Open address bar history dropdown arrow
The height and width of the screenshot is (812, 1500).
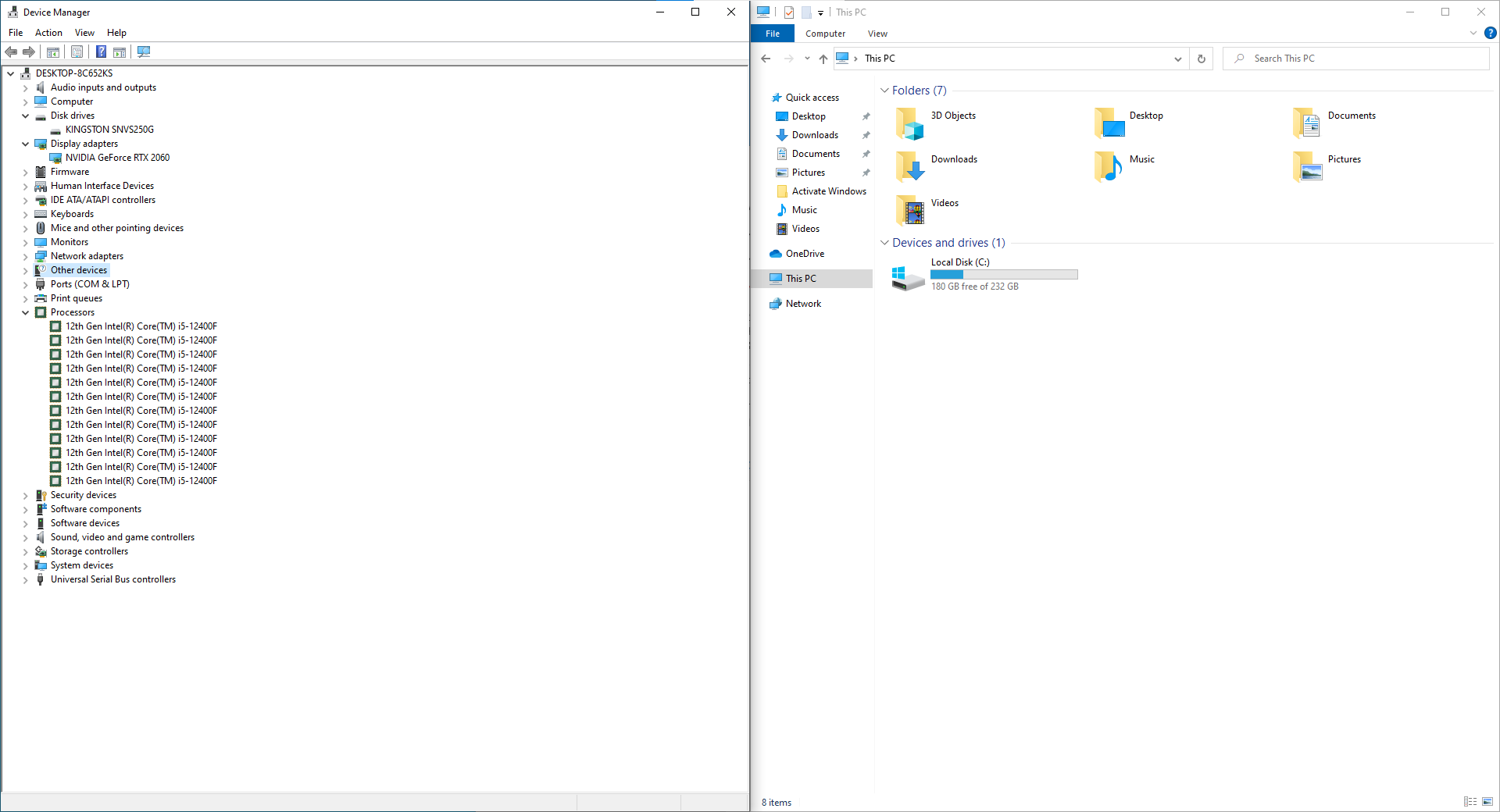(1178, 59)
